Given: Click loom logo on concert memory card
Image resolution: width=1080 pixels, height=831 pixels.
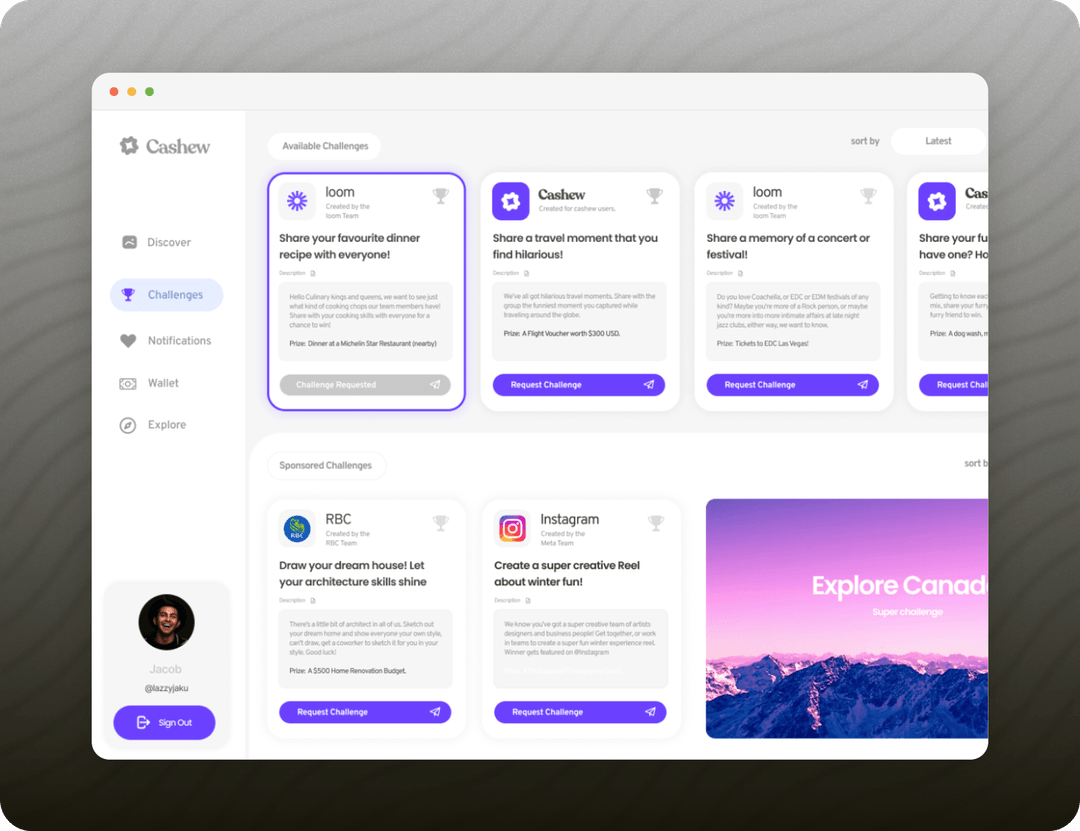Looking at the screenshot, I should [725, 201].
